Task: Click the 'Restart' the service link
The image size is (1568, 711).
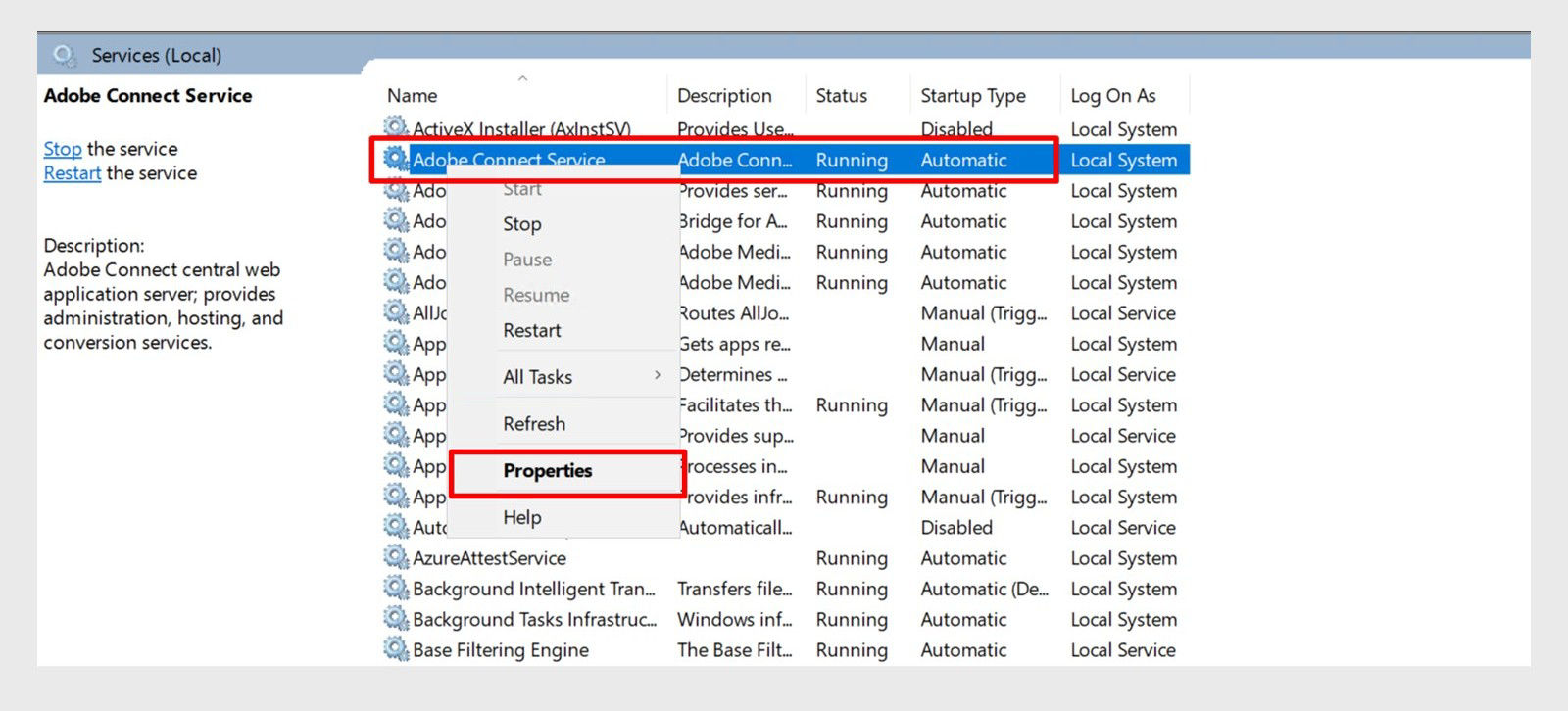Action: pyautogui.click(x=73, y=173)
